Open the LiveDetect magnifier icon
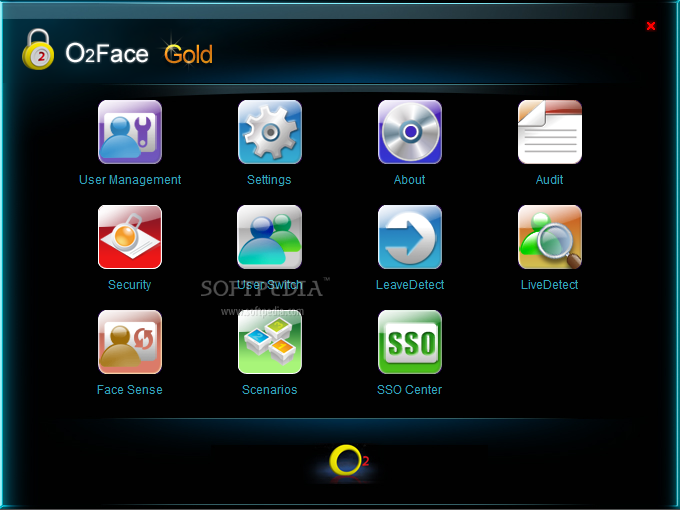Viewport: 680px width, 510px height. click(550, 237)
